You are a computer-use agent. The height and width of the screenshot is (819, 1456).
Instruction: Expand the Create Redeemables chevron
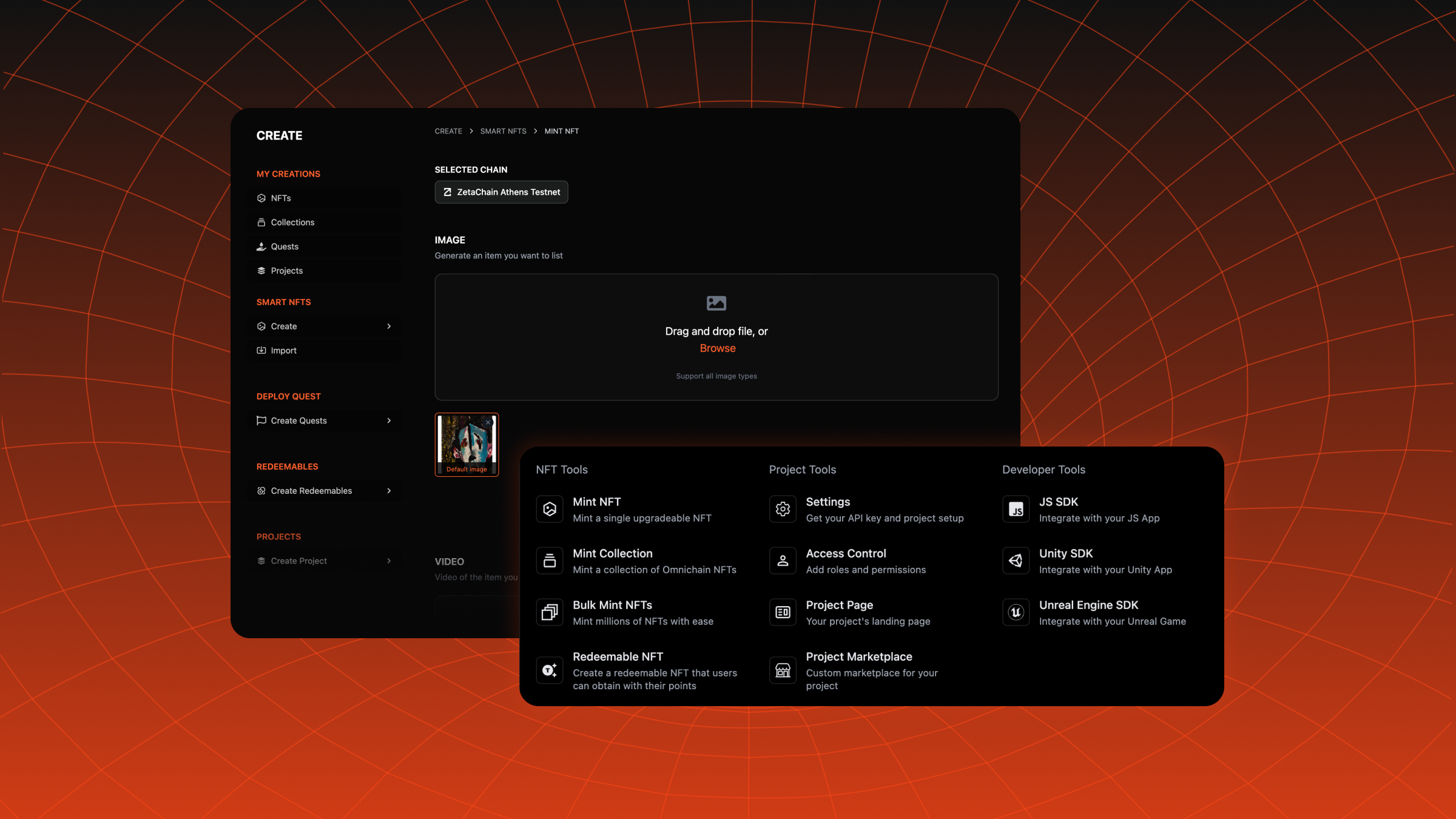click(389, 491)
